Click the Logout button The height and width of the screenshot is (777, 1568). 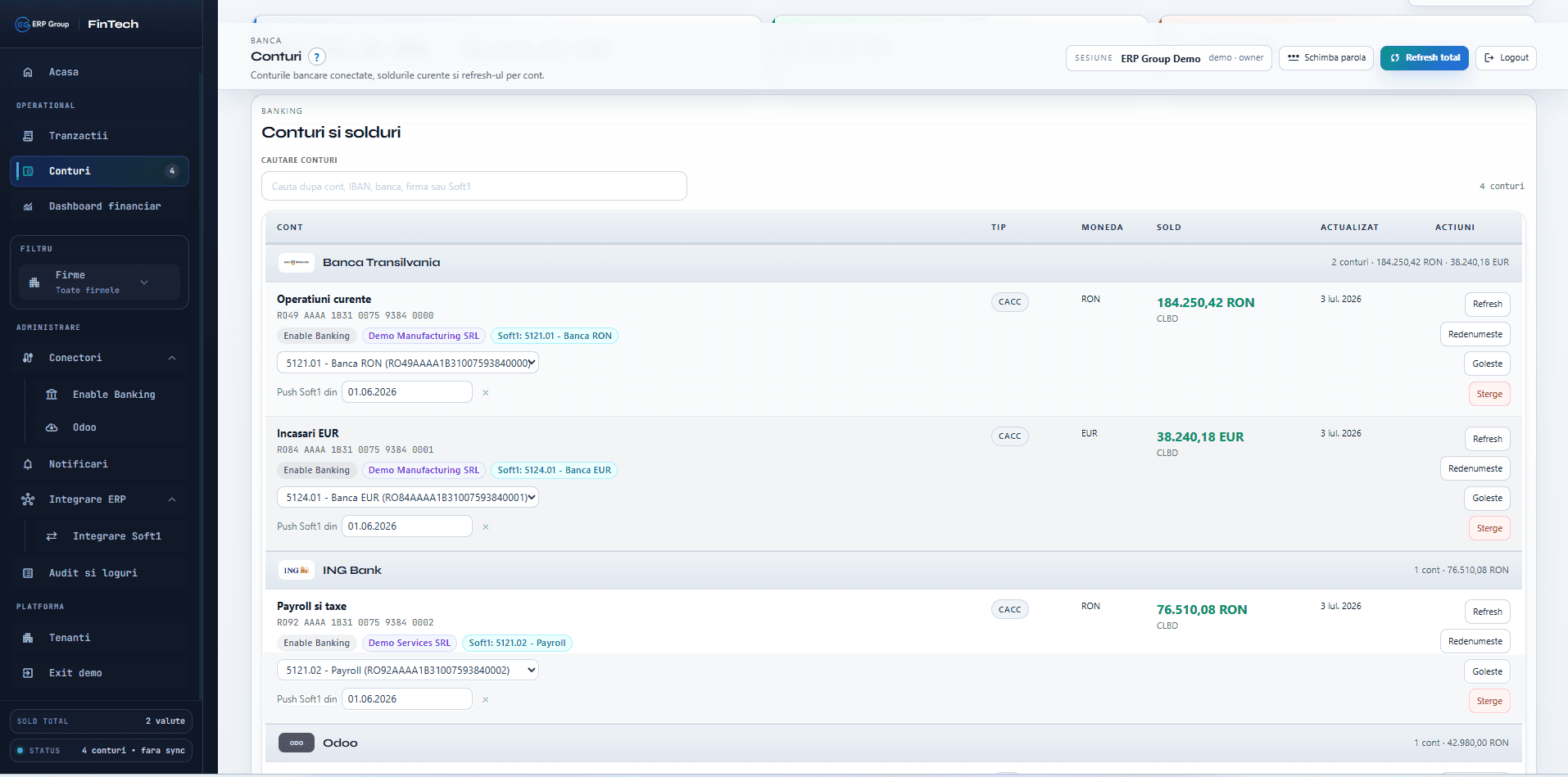[1507, 58]
